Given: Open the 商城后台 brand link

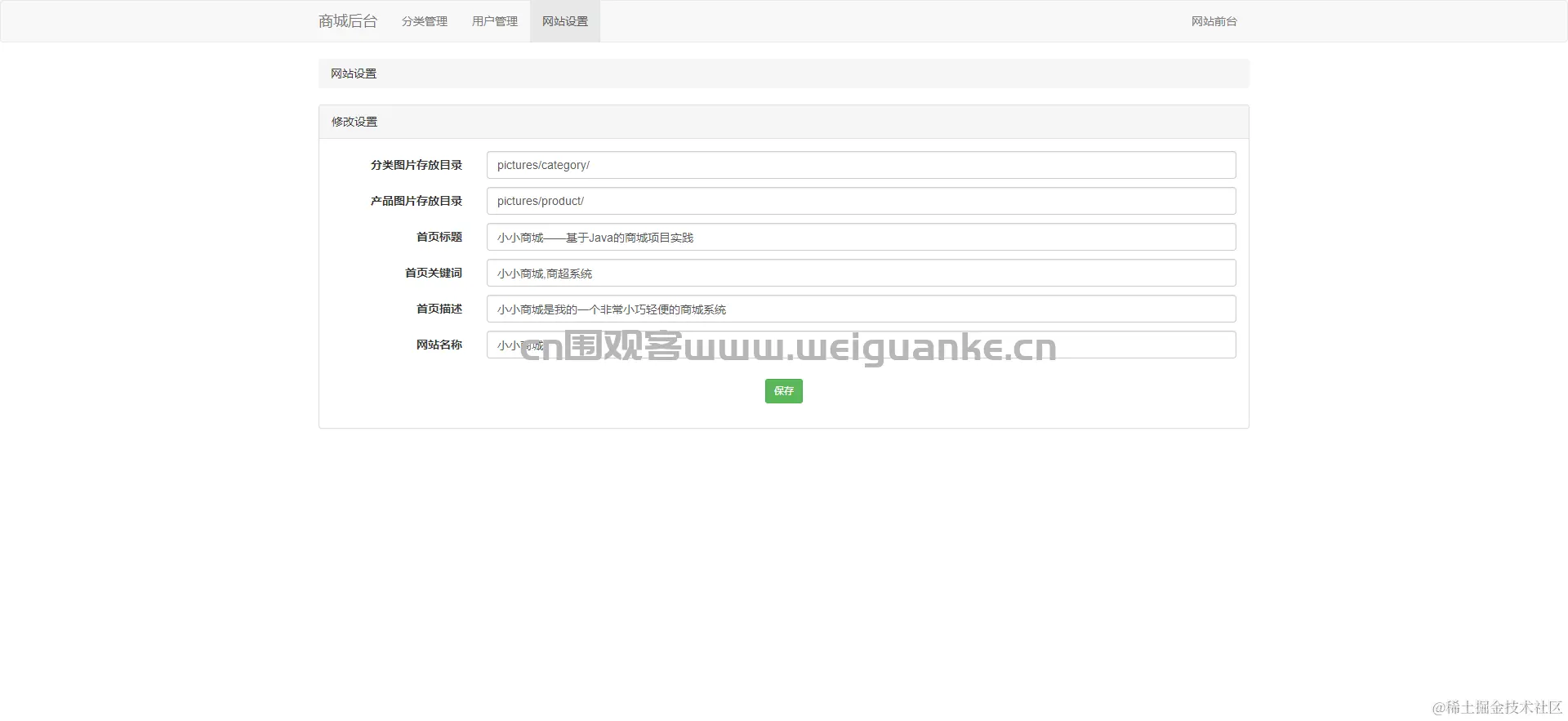Looking at the screenshot, I should 348,21.
